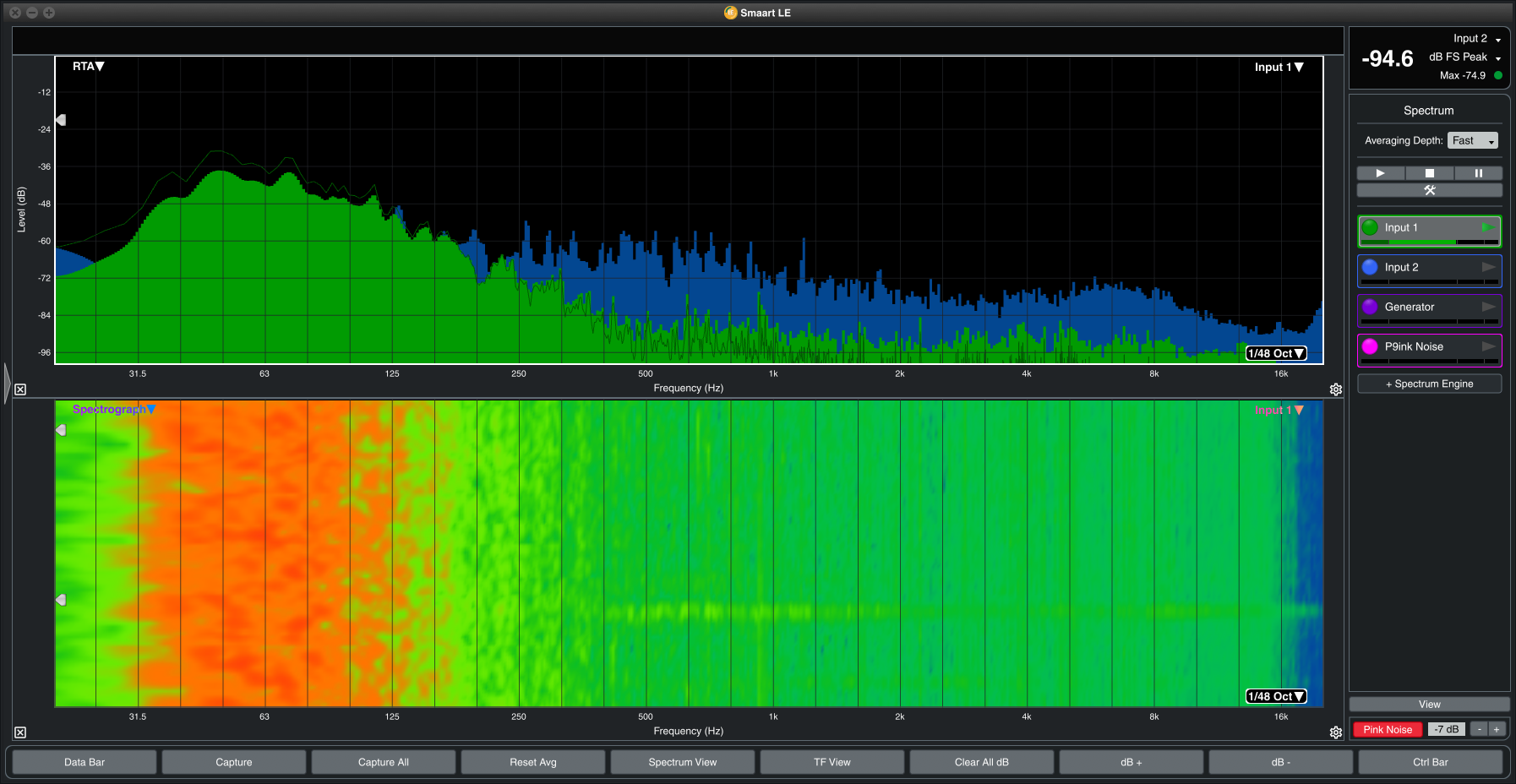Stop the spectrum measurement
The image size is (1516, 784).
(1430, 173)
